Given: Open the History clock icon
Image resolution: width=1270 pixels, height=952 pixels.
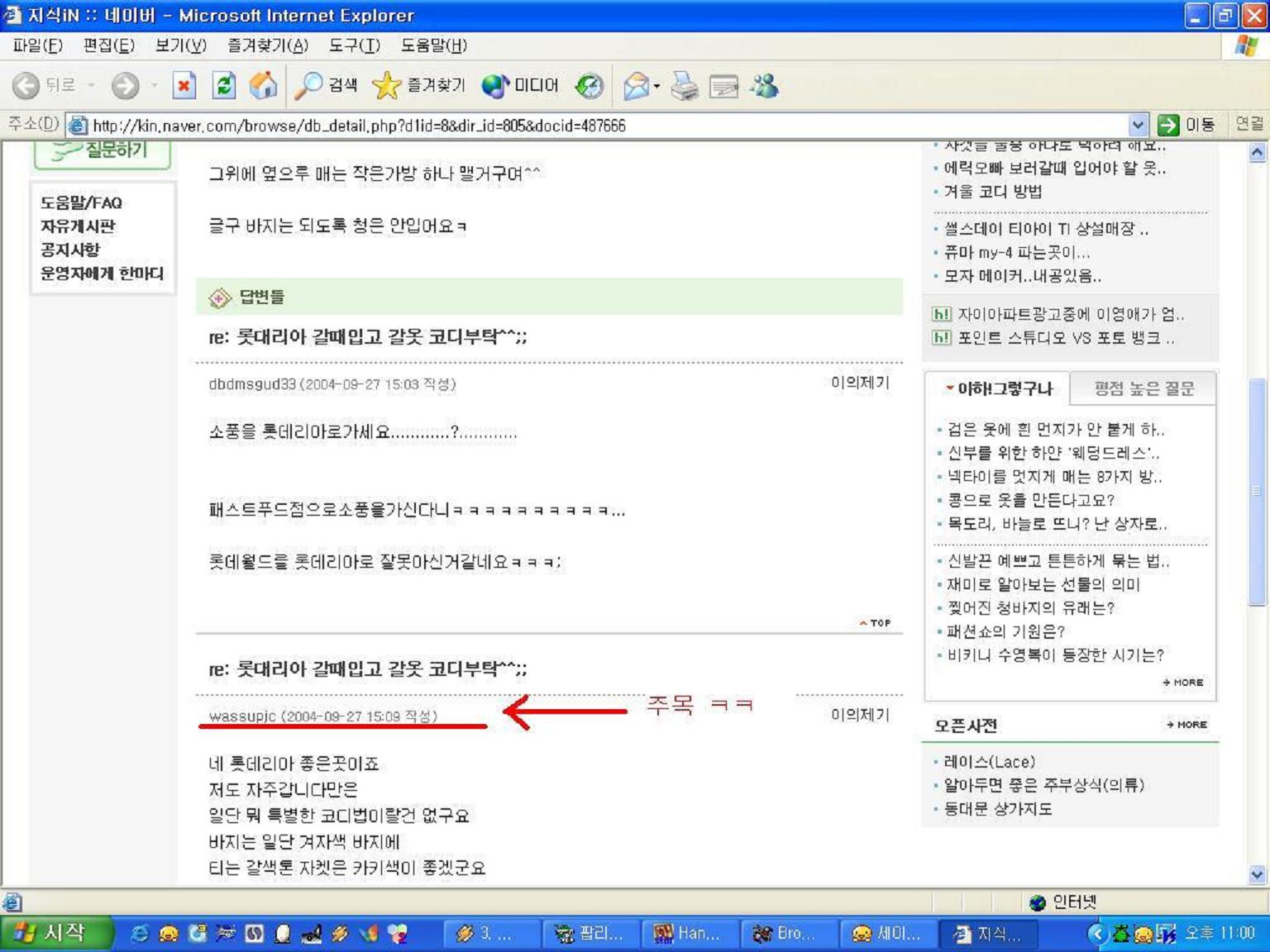Looking at the screenshot, I should pos(589,85).
